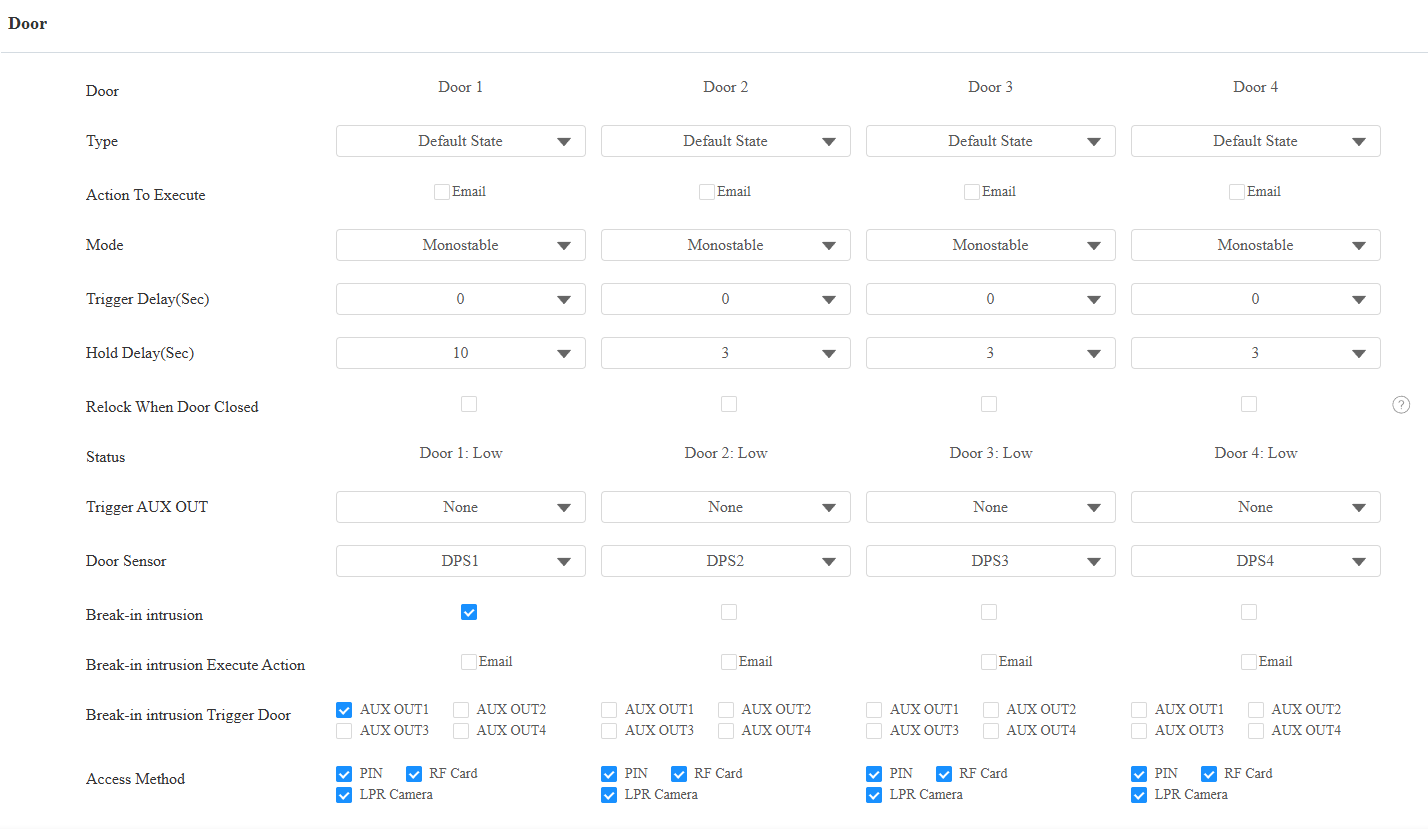Open Door 4 Mode dropdown
This screenshot has width=1428, height=829.
(x=1256, y=245)
